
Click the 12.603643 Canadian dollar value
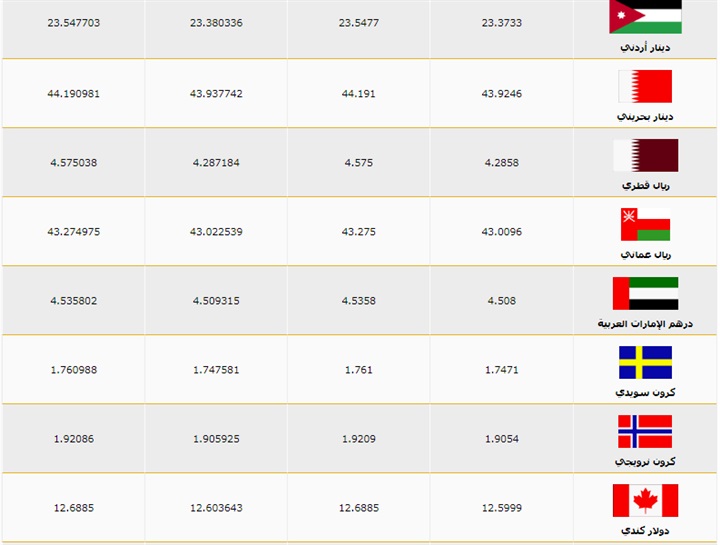[216, 508]
